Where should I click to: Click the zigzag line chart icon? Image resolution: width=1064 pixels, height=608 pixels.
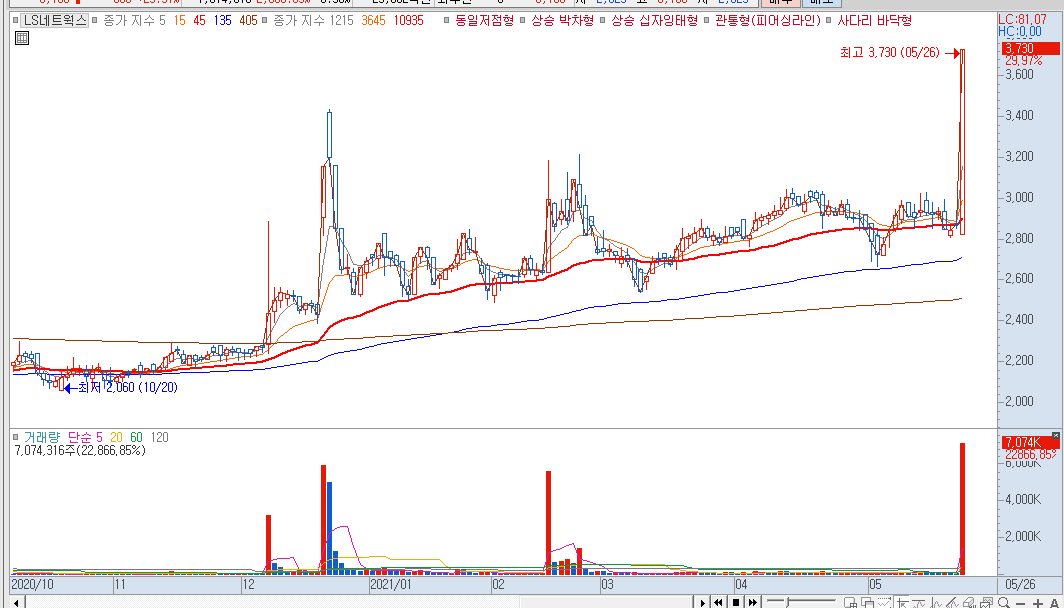tap(936, 603)
